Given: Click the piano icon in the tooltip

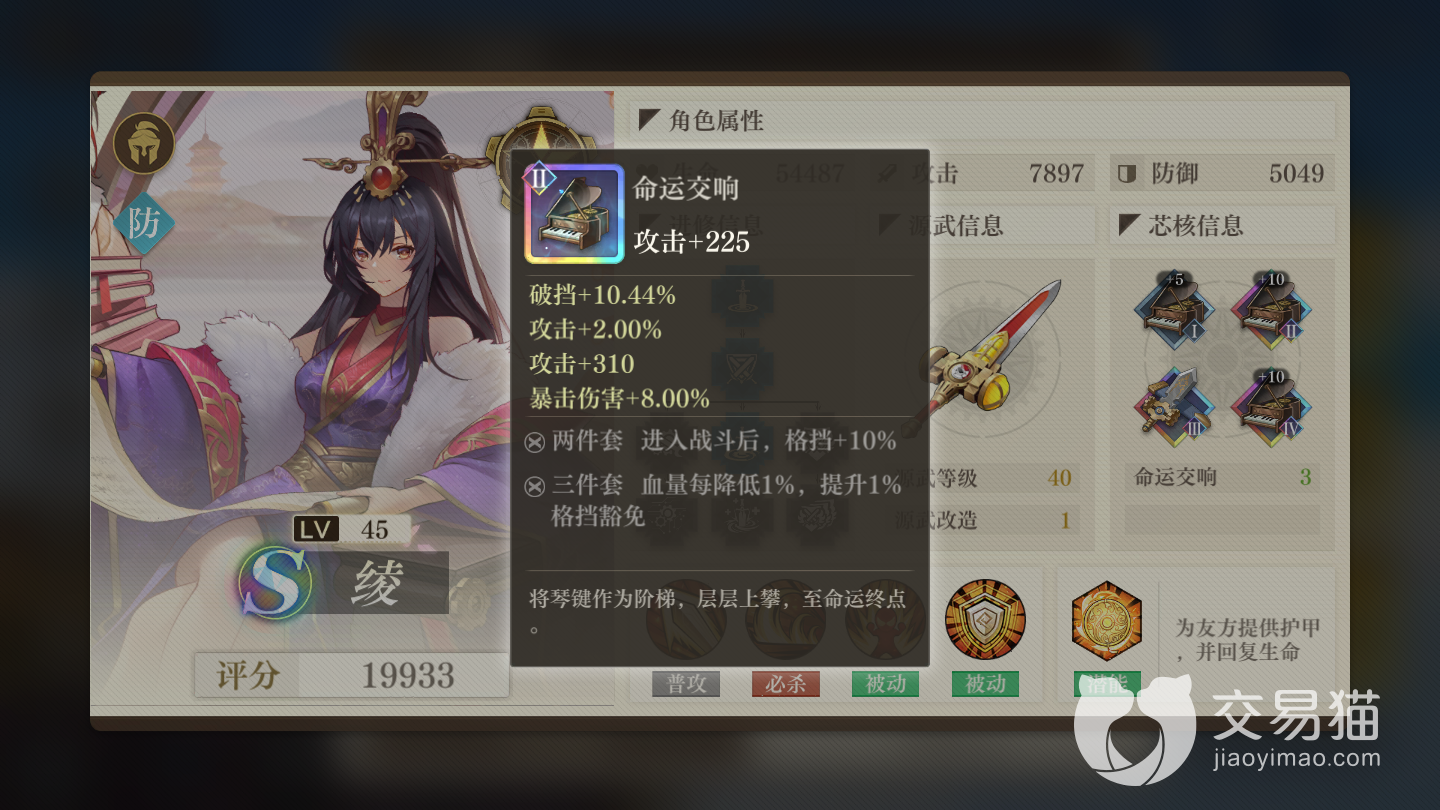Looking at the screenshot, I should tap(575, 214).
